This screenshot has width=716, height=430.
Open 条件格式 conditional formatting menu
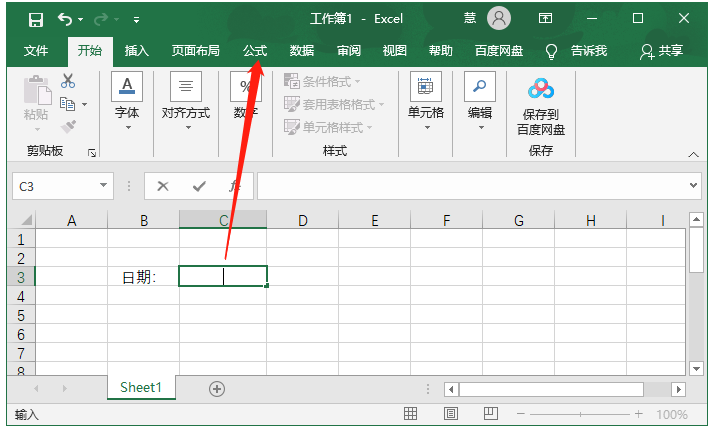pyautogui.click(x=322, y=82)
